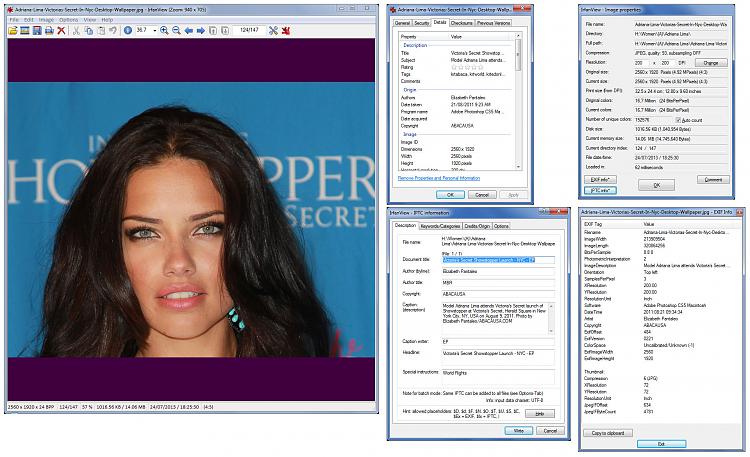Open the zoom percentage dropdown showing 36.7
750x457 pixels.
click(x=154, y=30)
